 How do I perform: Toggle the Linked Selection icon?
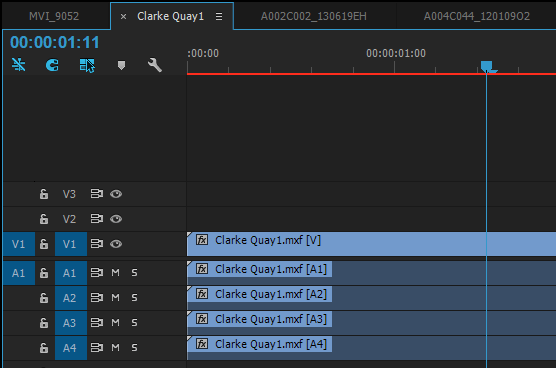pyautogui.click(x=87, y=66)
